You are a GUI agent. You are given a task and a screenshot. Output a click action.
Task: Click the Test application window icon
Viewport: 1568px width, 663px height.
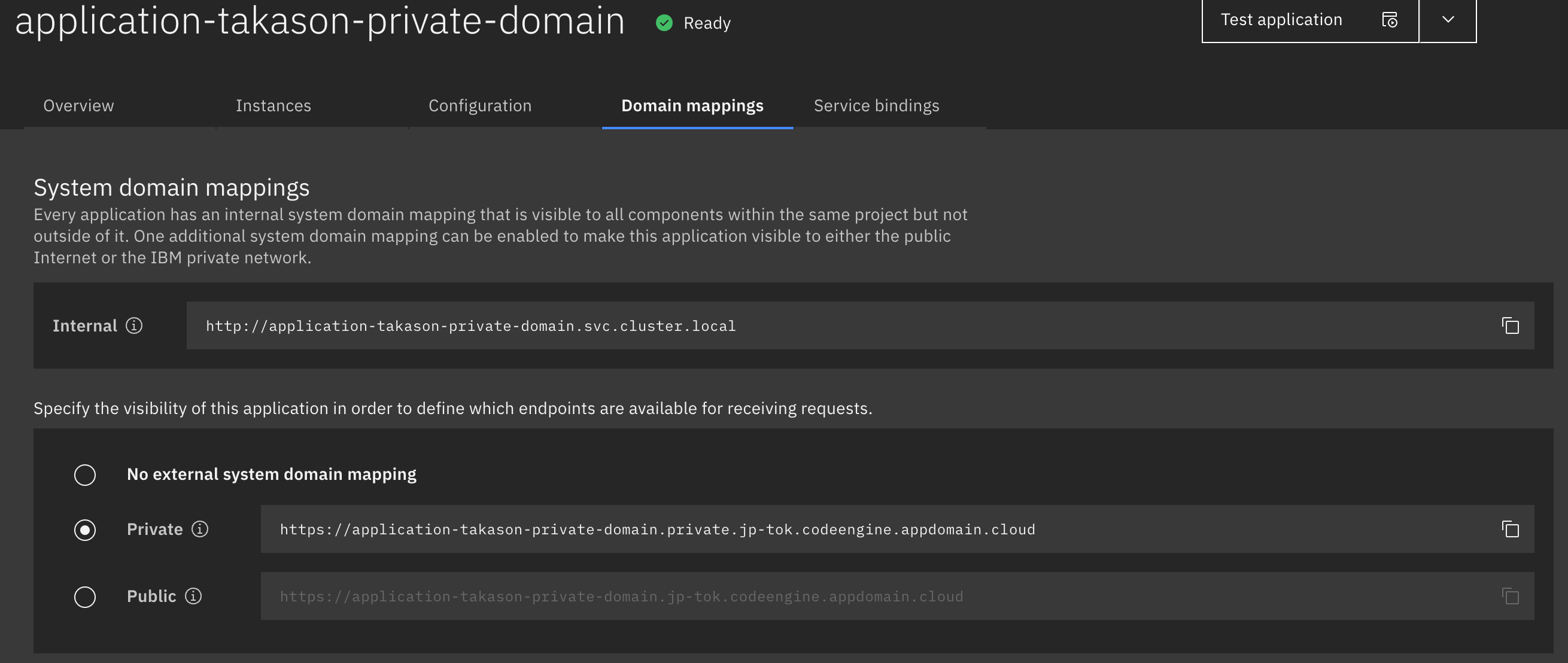(x=1389, y=20)
